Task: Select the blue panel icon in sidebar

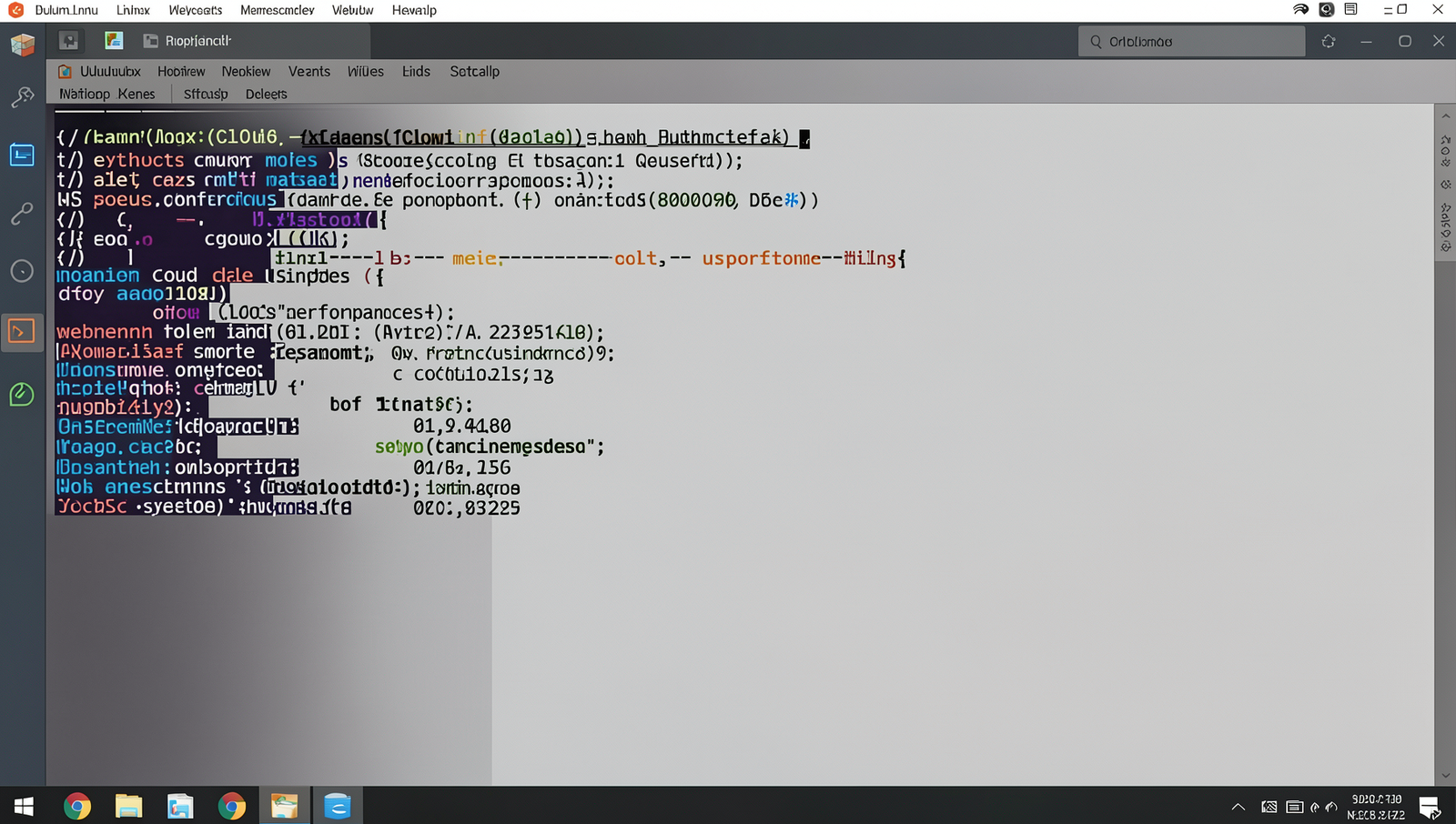Action: click(22, 155)
